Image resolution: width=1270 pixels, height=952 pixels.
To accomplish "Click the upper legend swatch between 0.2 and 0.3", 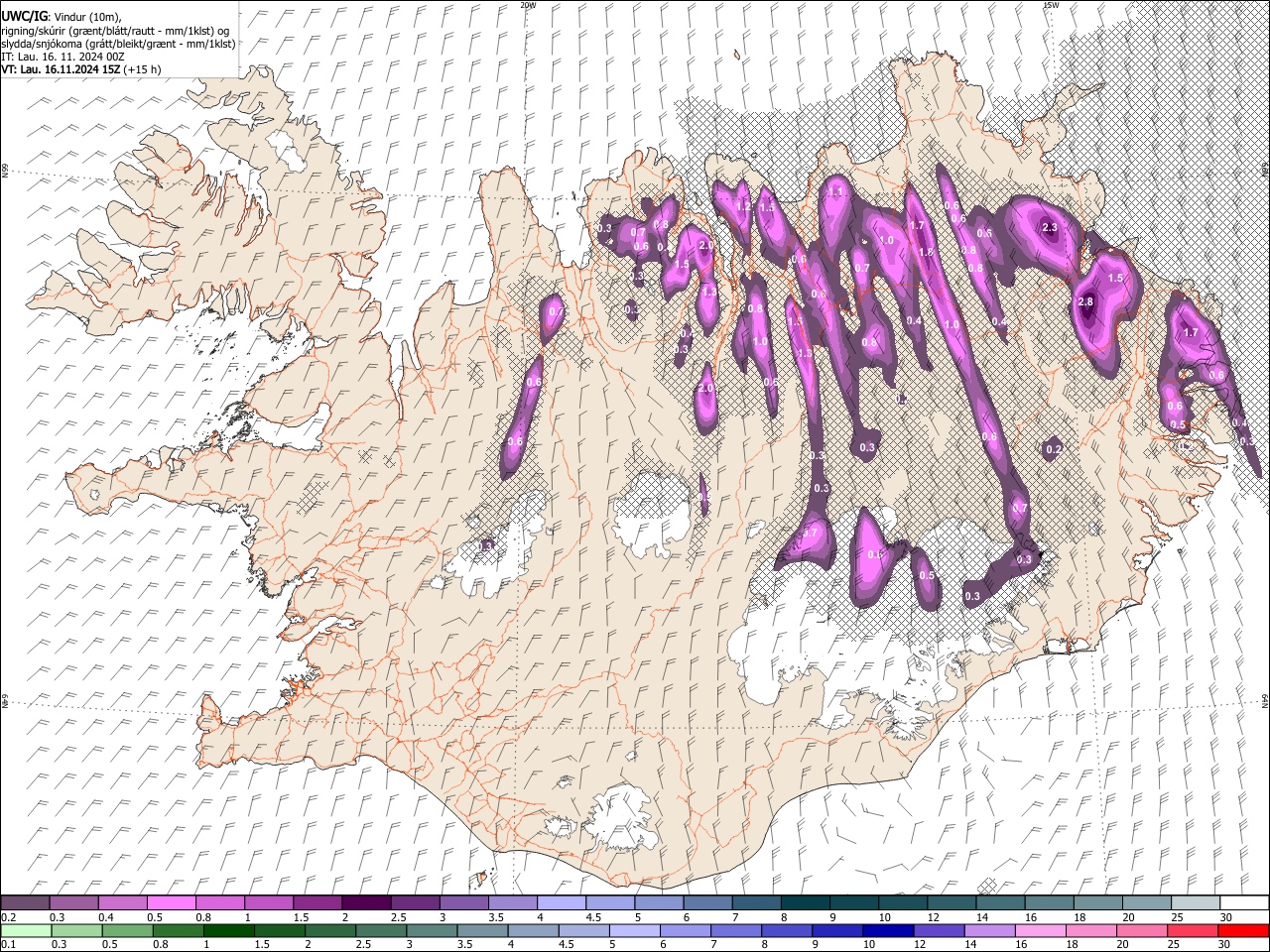I will [25, 903].
